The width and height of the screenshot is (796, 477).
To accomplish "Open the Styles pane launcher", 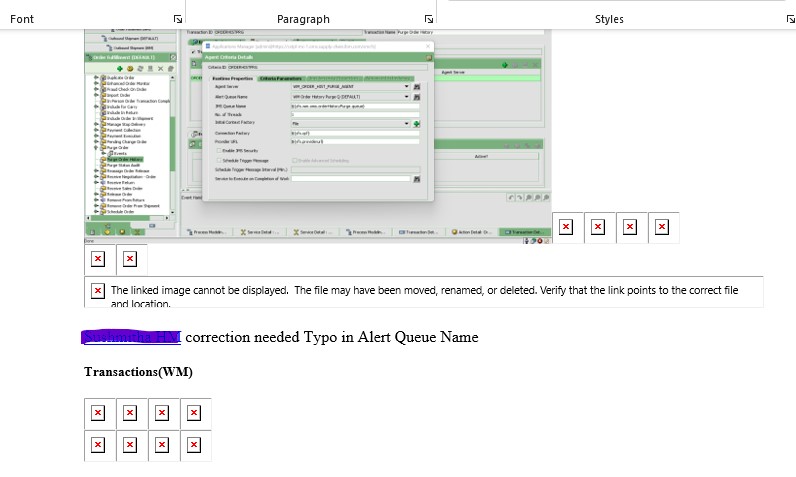I will [x=790, y=19].
